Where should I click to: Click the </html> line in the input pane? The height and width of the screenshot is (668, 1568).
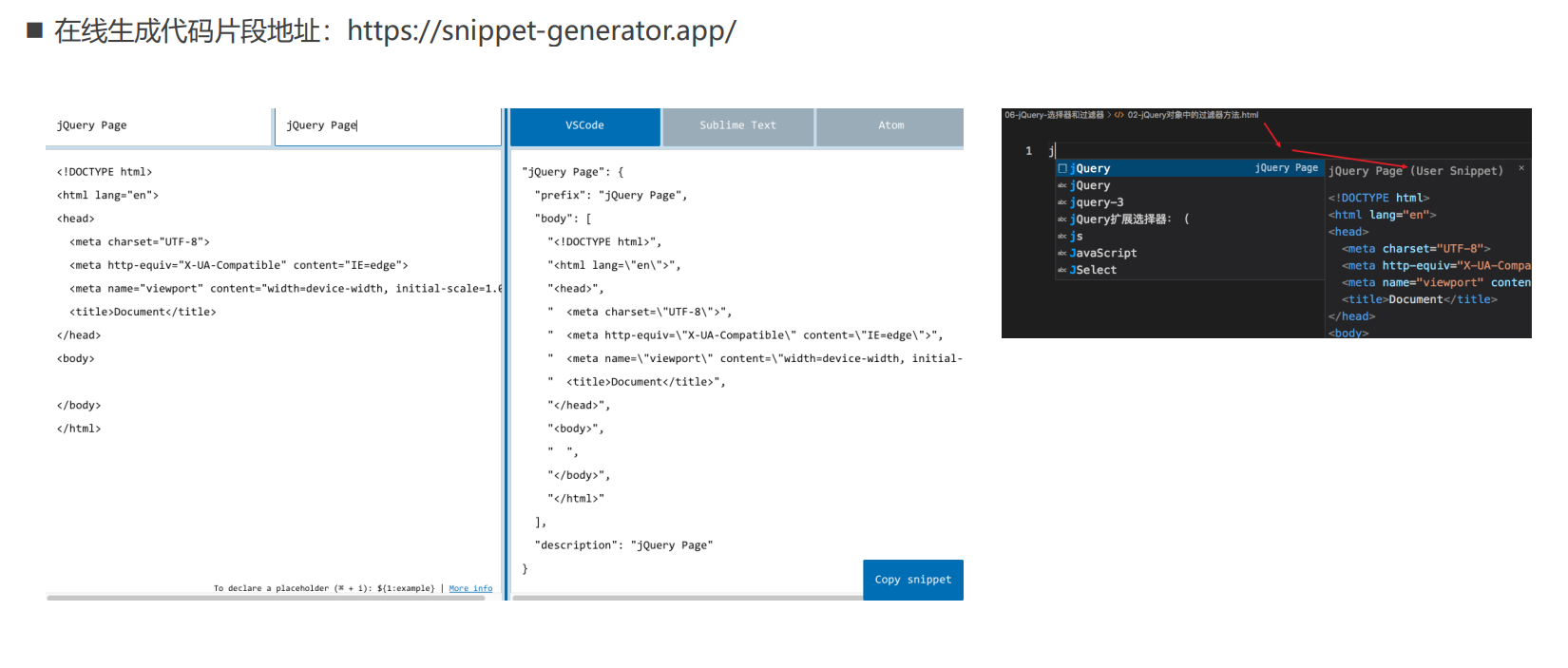[x=79, y=429]
